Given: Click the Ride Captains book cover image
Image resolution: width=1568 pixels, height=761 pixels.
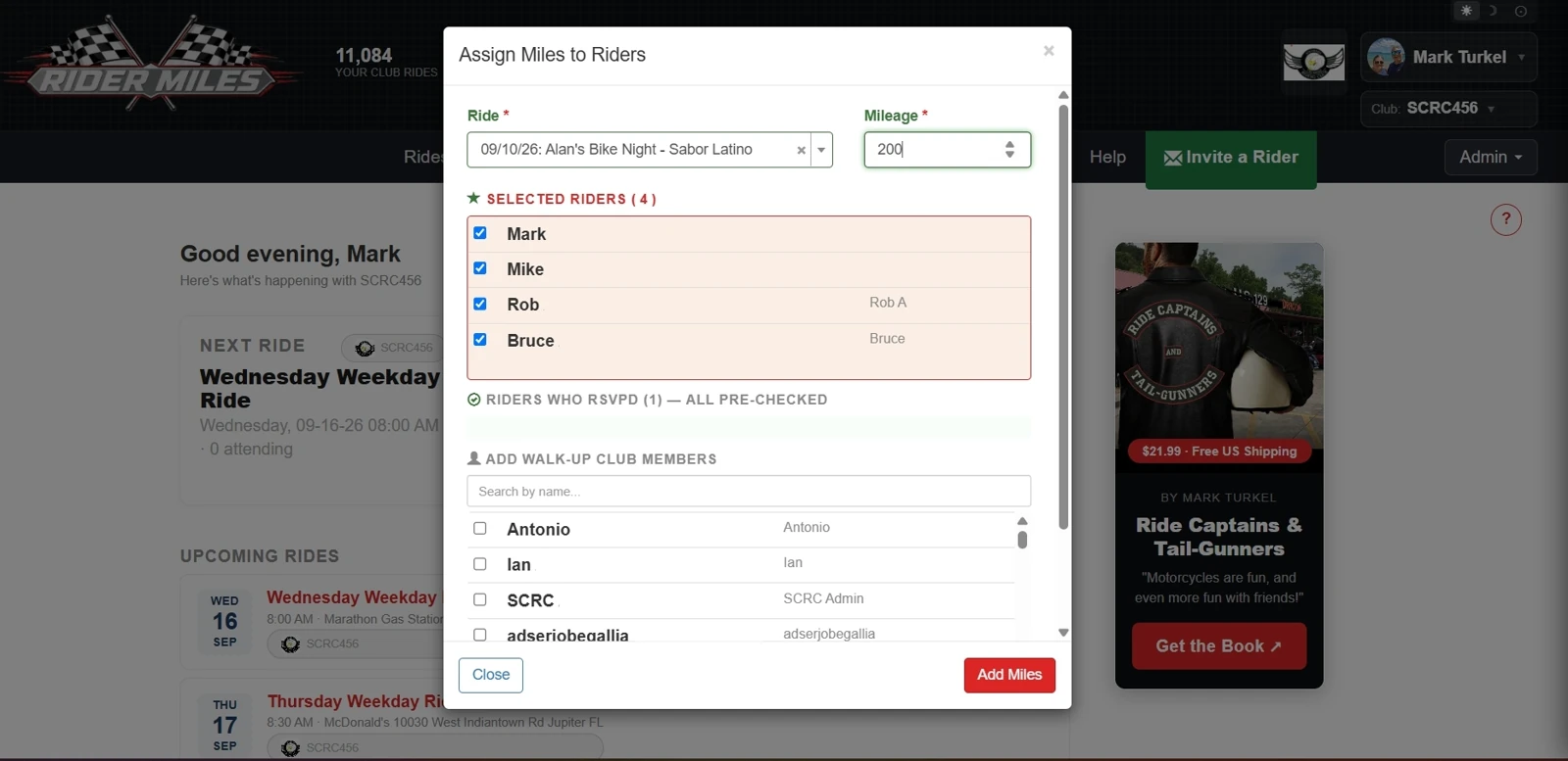Looking at the screenshot, I should [1219, 357].
